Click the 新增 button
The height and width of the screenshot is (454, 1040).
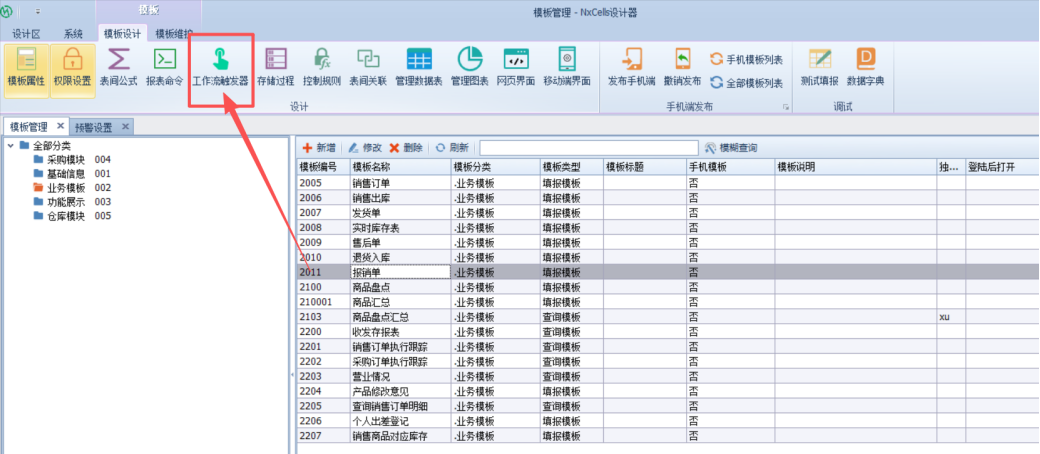(x=319, y=147)
